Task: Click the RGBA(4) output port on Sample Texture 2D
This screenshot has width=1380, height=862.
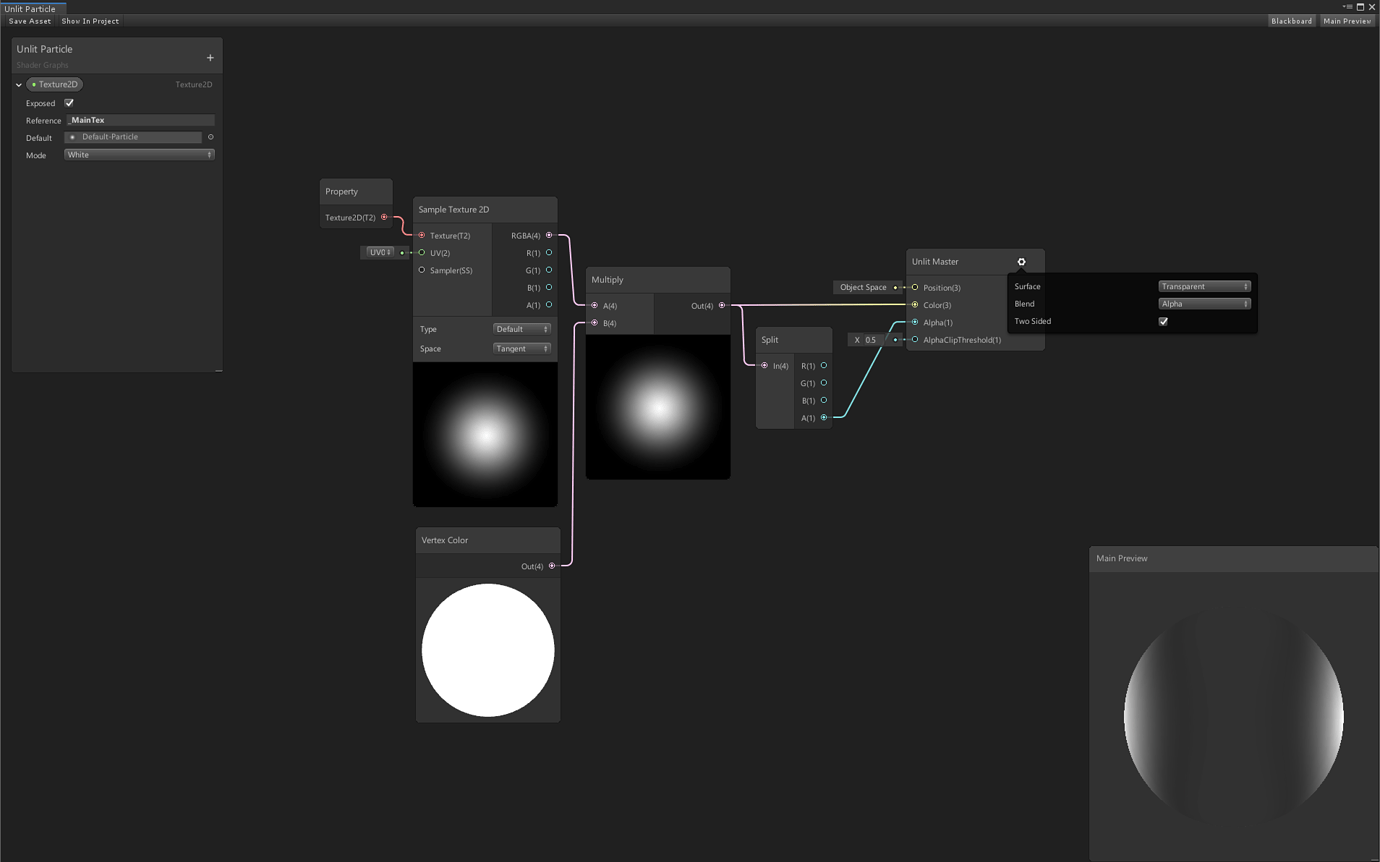Action: pos(549,235)
